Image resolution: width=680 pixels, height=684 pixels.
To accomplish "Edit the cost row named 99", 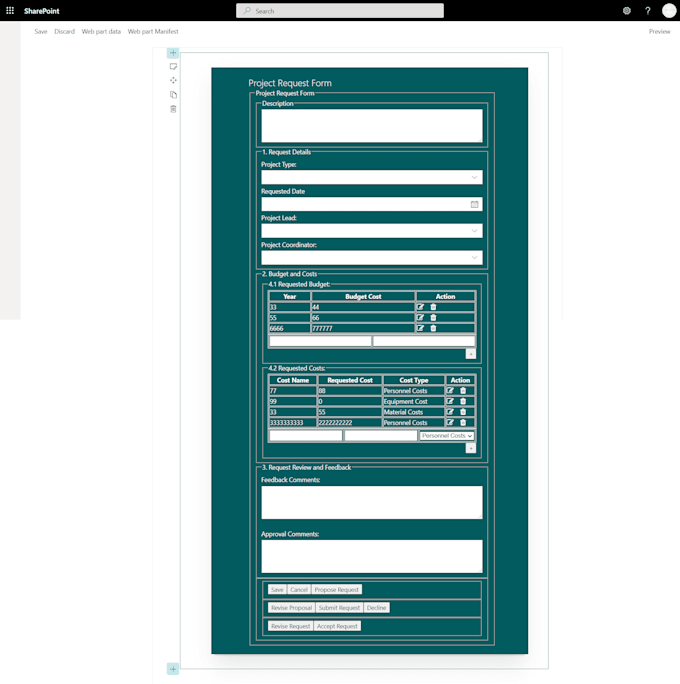I will pos(450,401).
